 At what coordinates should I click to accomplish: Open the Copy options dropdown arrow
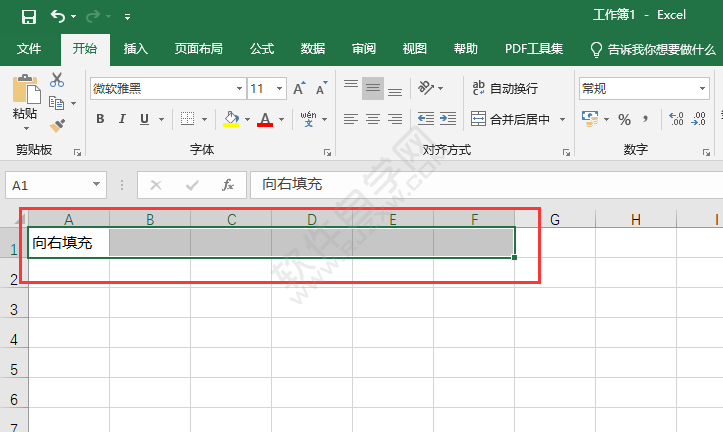(x=73, y=103)
